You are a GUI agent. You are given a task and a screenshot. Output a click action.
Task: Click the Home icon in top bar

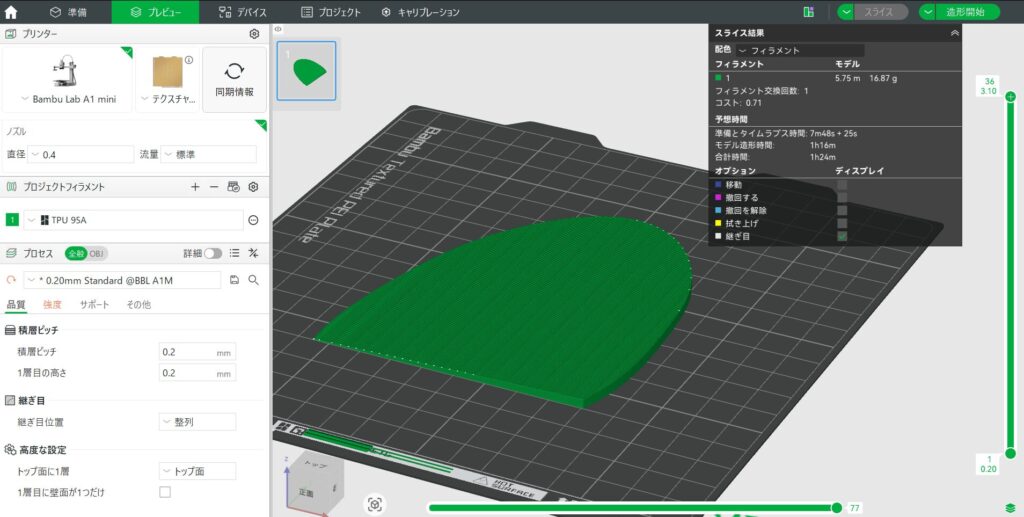(11, 12)
